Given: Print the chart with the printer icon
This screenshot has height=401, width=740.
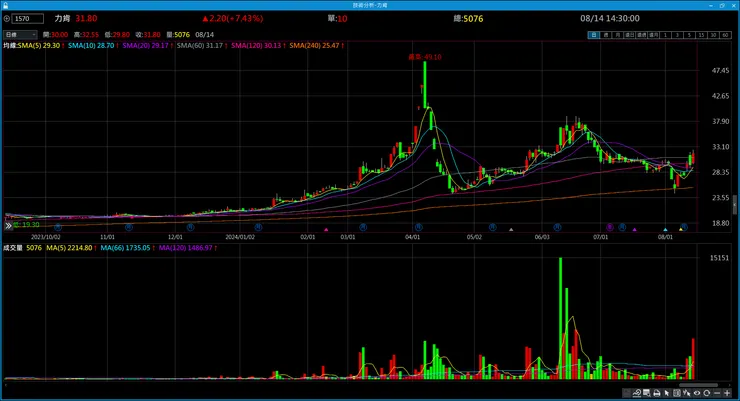Looking at the screenshot, I should tap(657, 393).
